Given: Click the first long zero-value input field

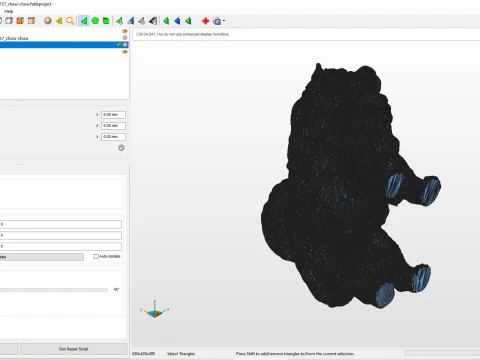Looking at the screenshot, I should pyautogui.click(x=61, y=224).
